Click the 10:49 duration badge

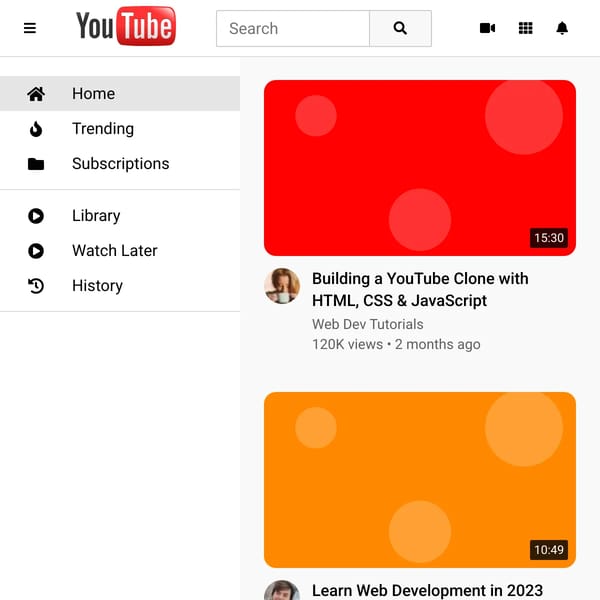point(549,550)
